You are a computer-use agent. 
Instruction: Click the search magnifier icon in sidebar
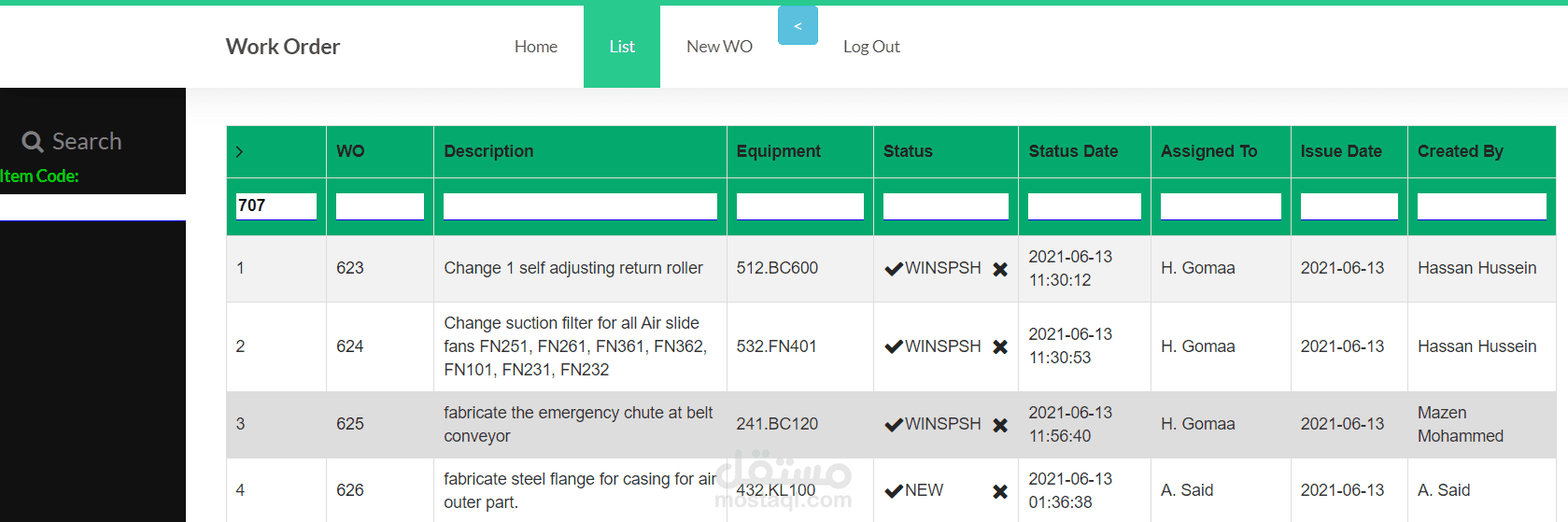point(33,142)
